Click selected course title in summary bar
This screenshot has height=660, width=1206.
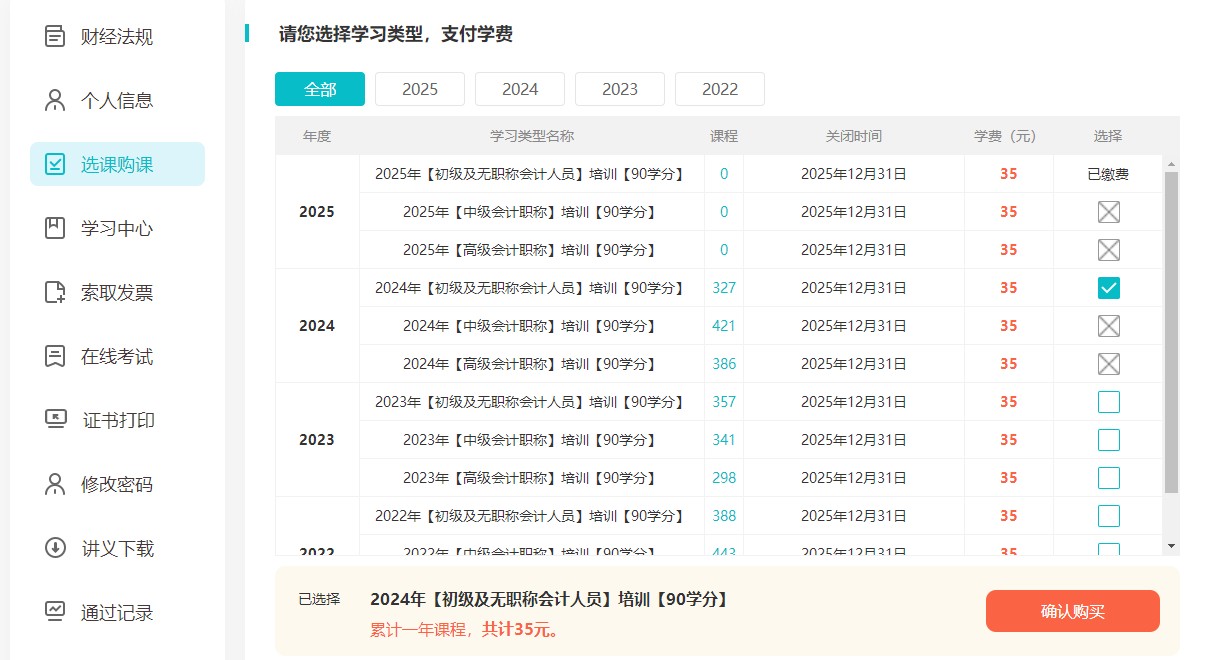(550, 599)
